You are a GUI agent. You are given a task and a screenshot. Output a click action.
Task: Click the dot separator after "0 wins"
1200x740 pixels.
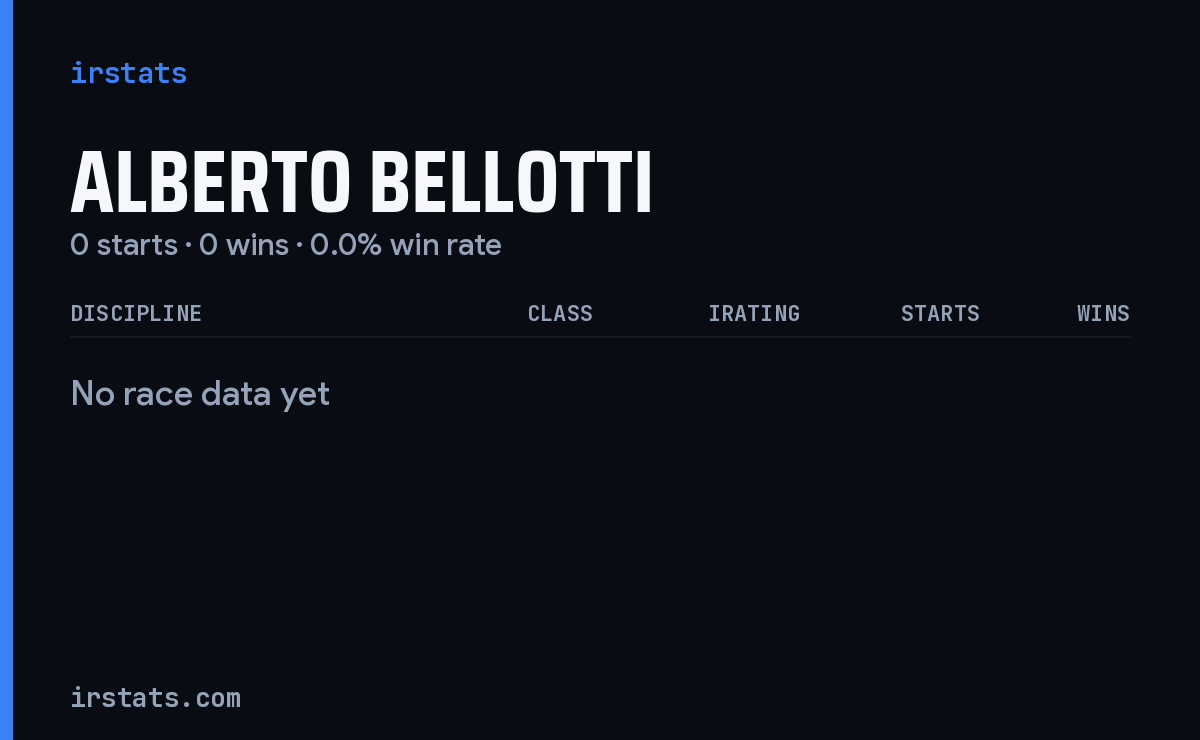[x=299, y=245]
